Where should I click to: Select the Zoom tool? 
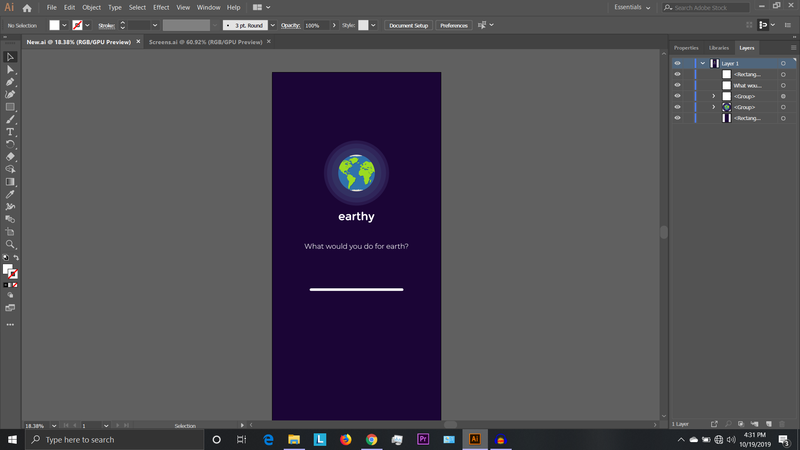coord(10,244)
